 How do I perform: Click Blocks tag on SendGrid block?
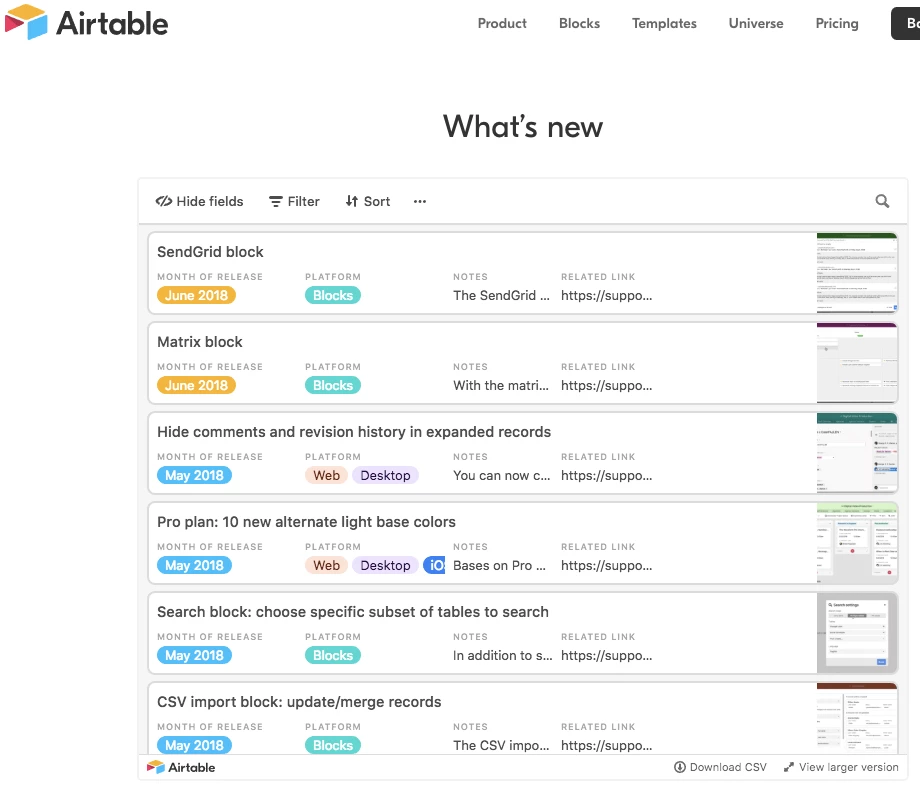(x=333, y=295)
